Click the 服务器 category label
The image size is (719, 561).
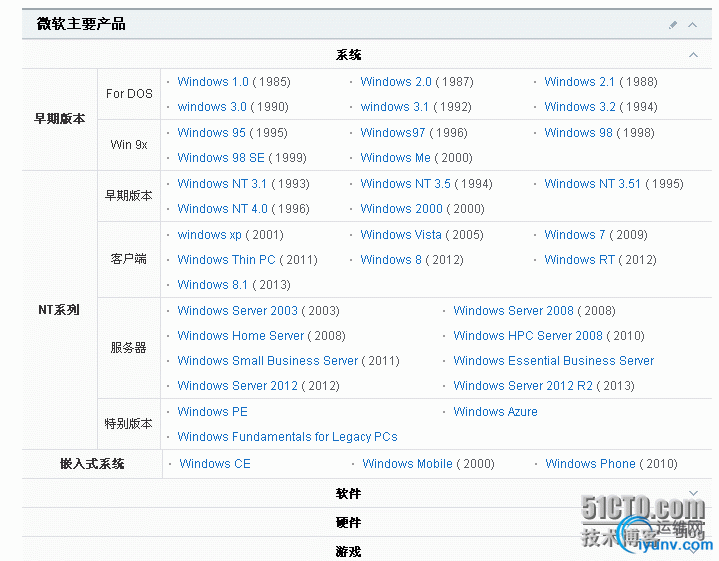tap(128, 348)
